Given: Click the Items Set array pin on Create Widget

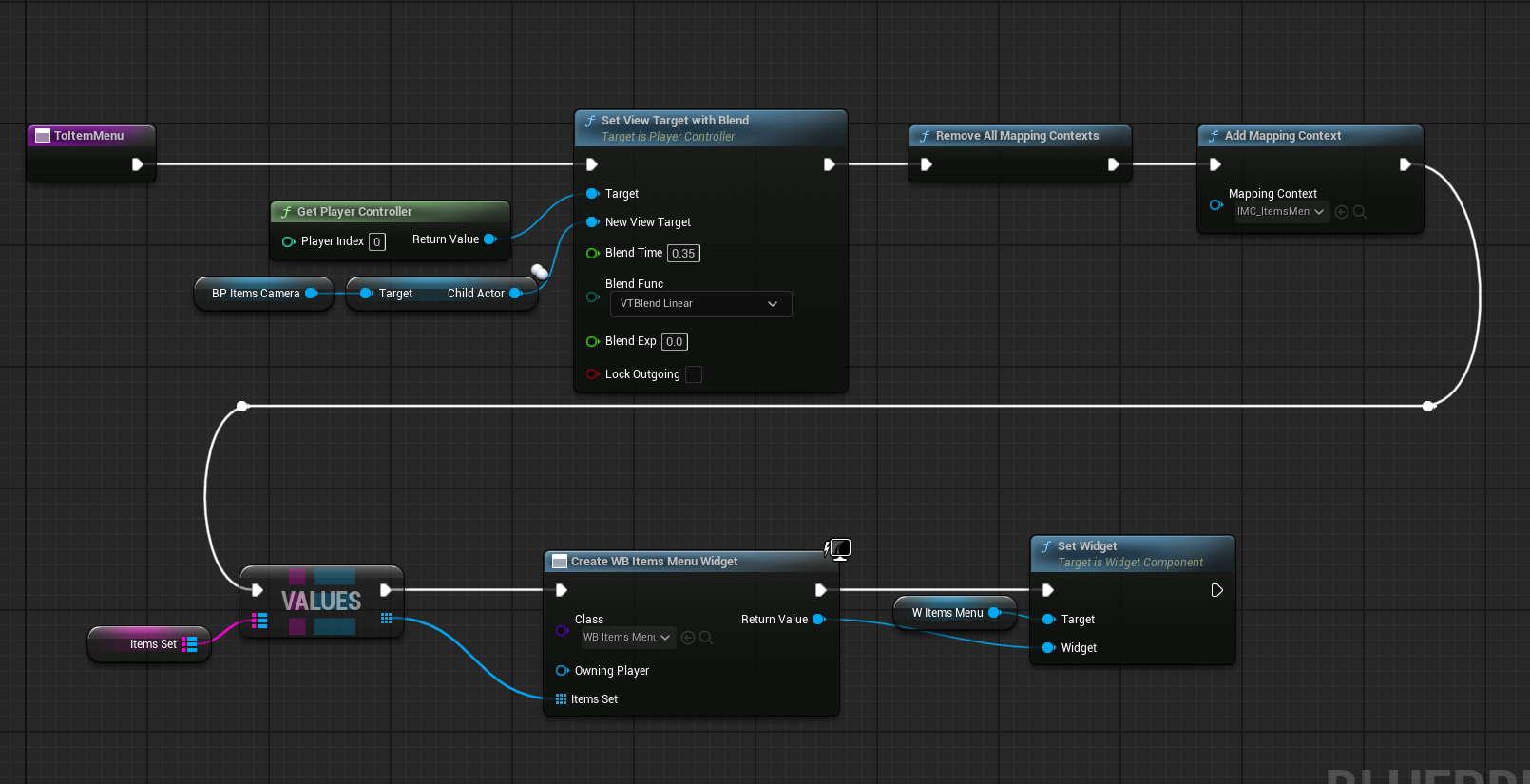Looking at the screenshot, I should point(561,699).
